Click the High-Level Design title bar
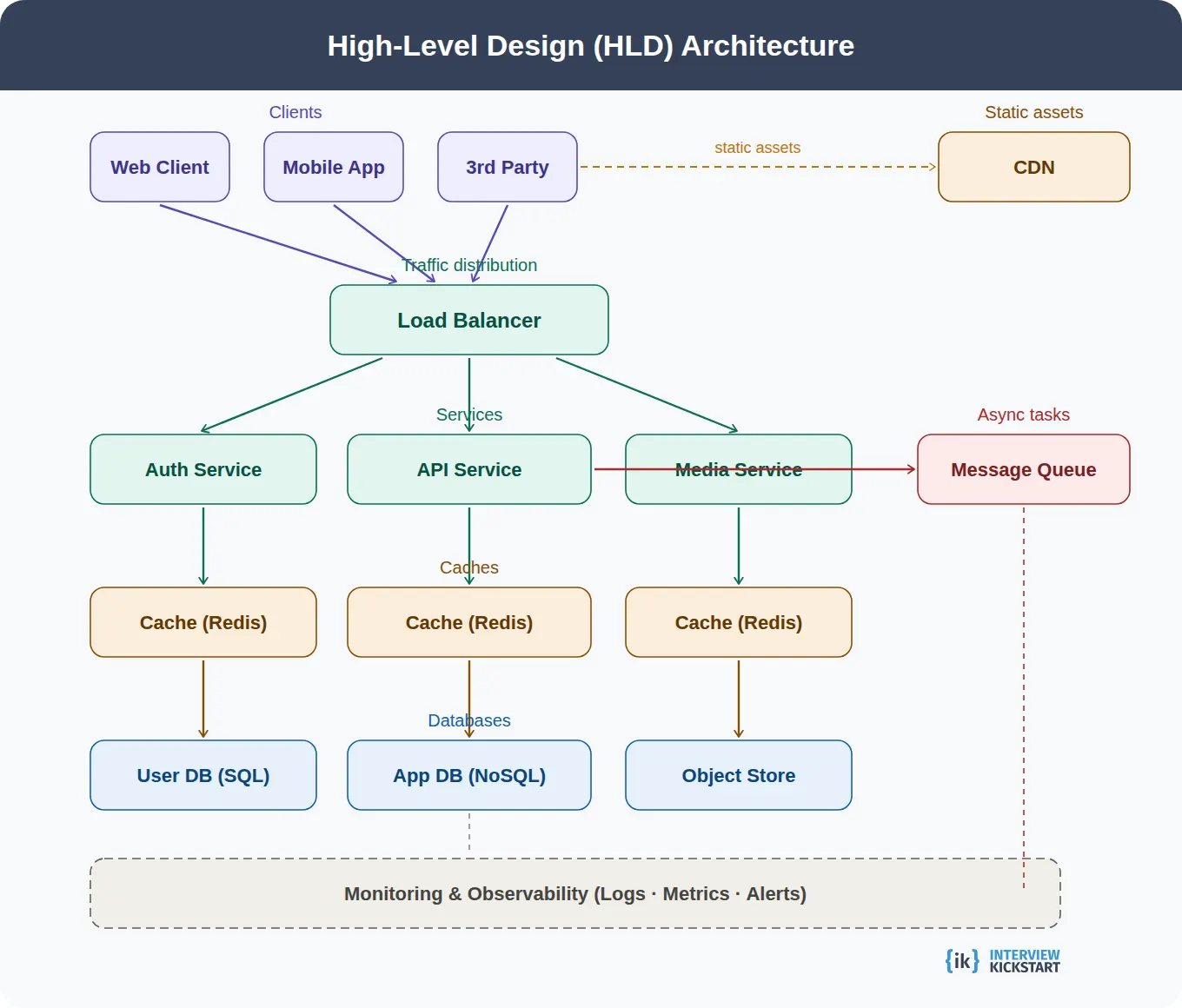This screenshot has width=1182, height=1008. coord(591,46)
